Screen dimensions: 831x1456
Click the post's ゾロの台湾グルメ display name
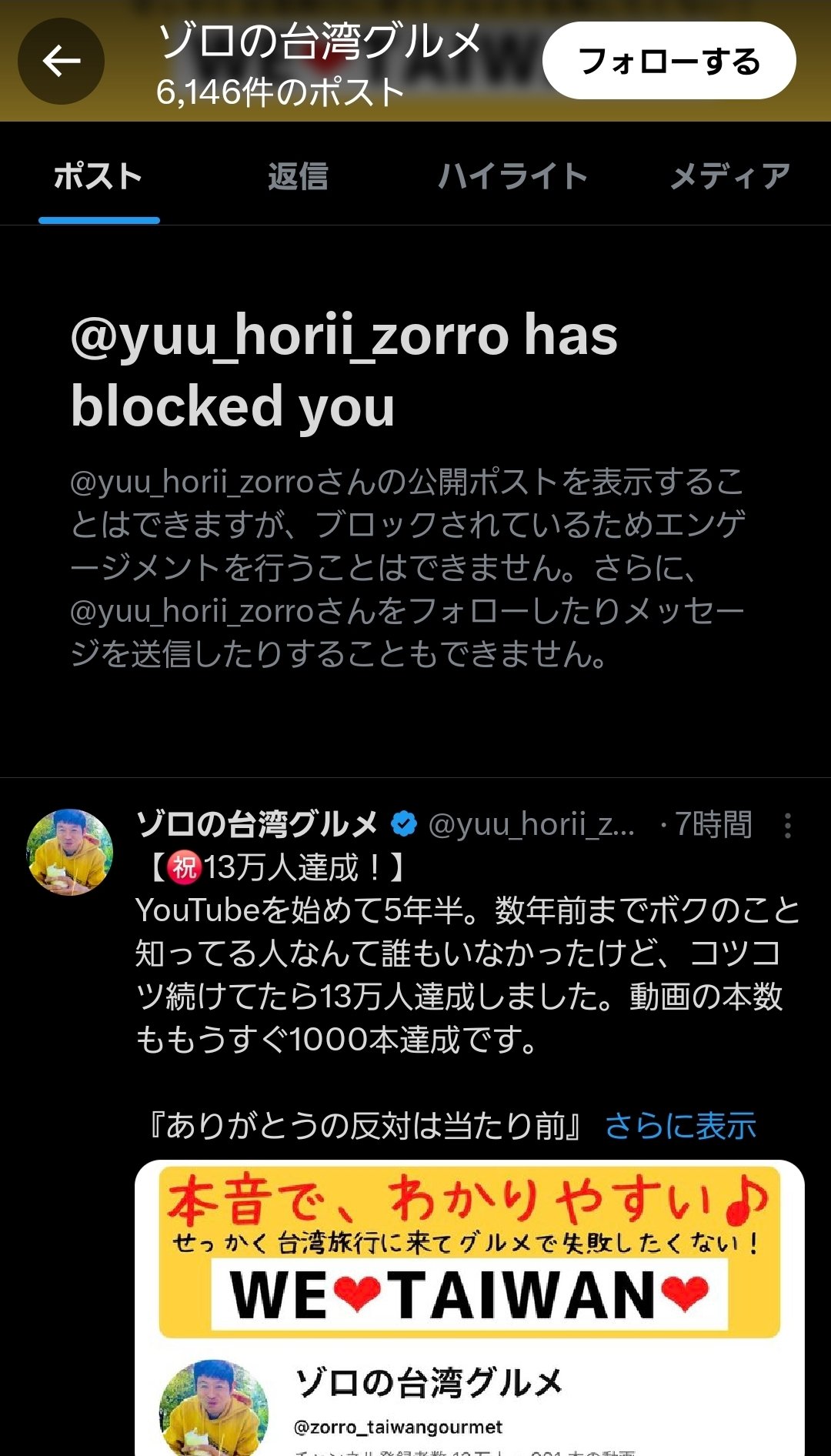(x=256, y=824)
